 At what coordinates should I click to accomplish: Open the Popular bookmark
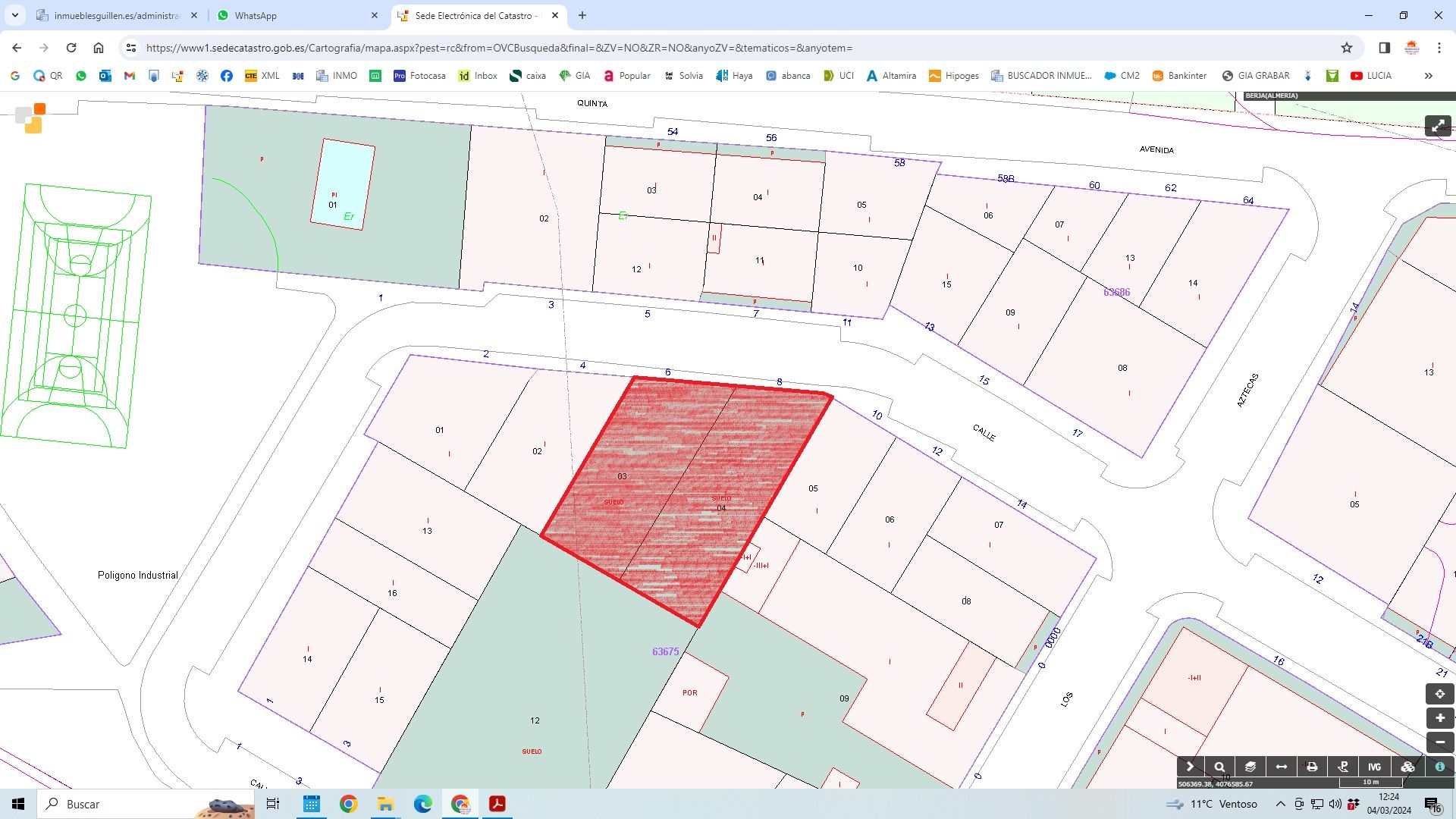[626, 76]
